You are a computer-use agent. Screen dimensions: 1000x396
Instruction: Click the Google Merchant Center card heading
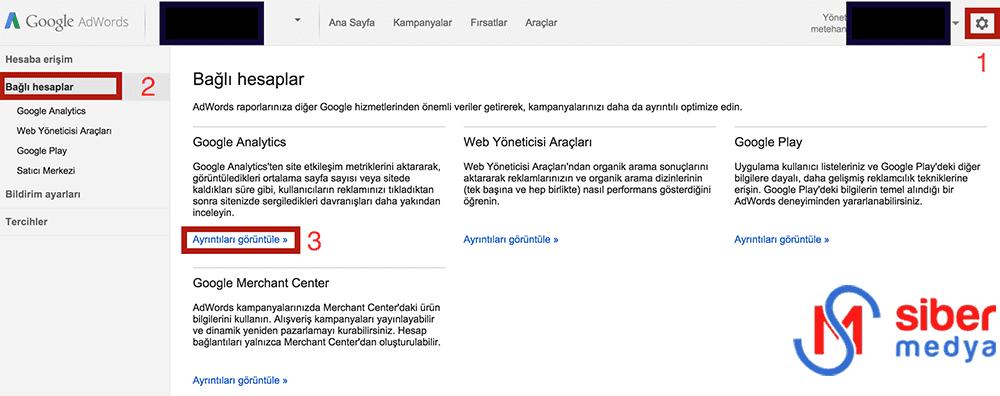[x=261, y=282]
